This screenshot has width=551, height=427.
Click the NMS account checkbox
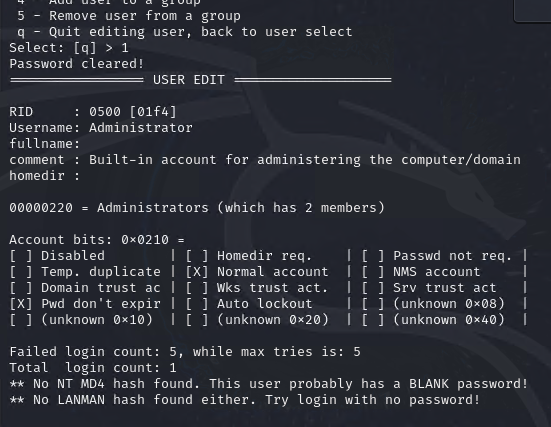coord(373,272)
